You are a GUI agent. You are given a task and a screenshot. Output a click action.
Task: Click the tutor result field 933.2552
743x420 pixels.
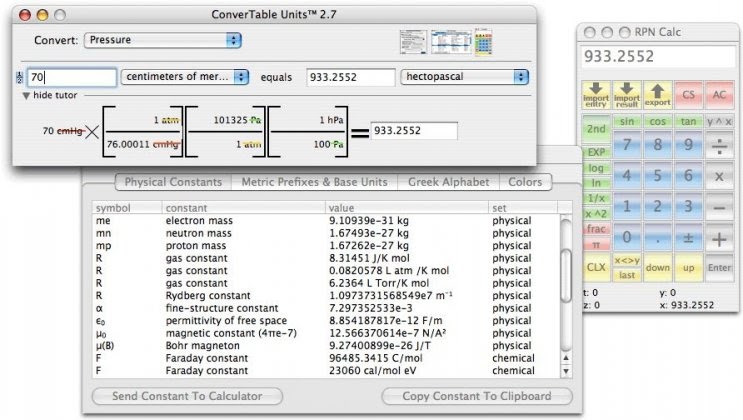tap(414, 131)
